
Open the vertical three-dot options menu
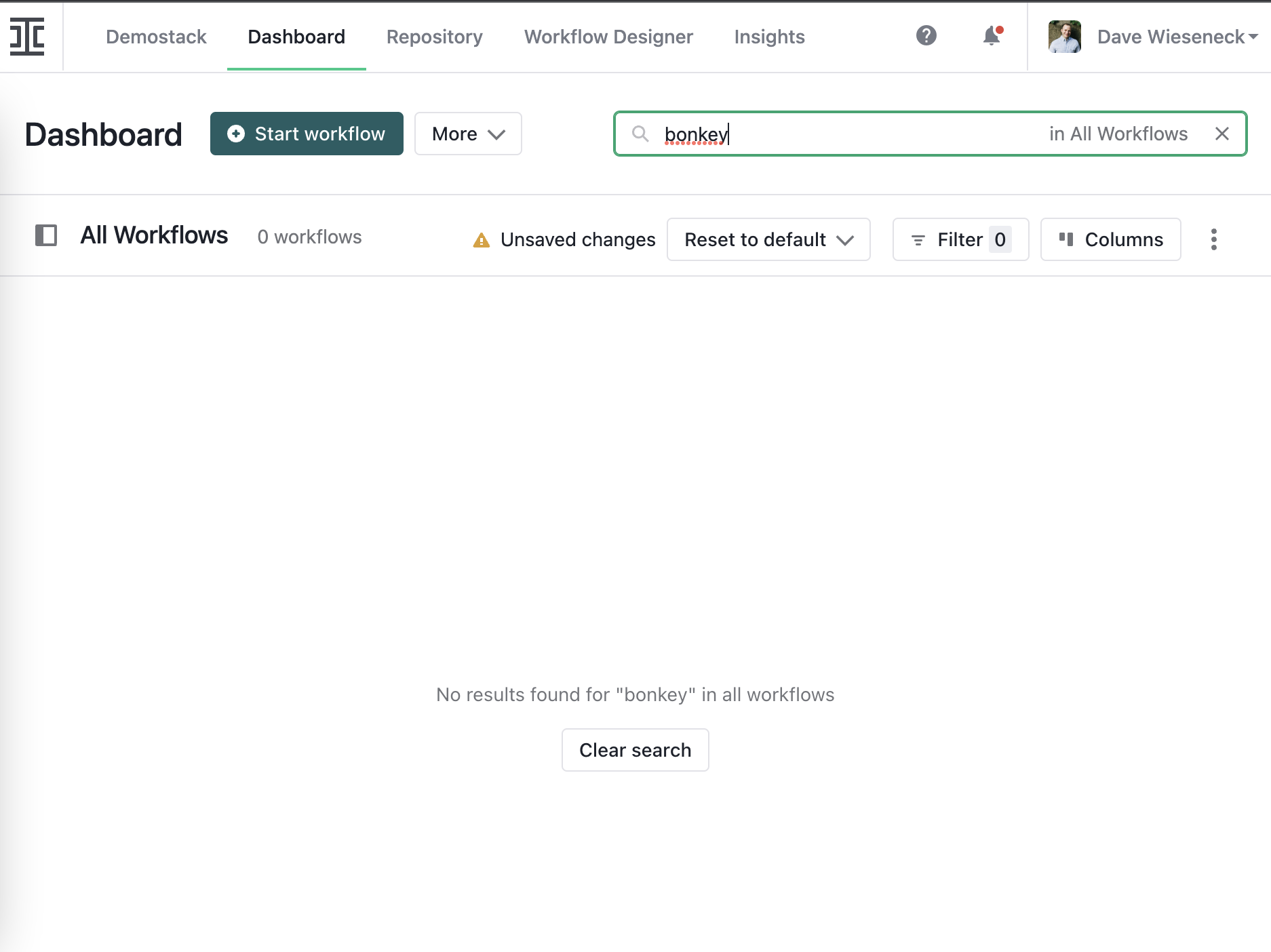[1214, 239]
